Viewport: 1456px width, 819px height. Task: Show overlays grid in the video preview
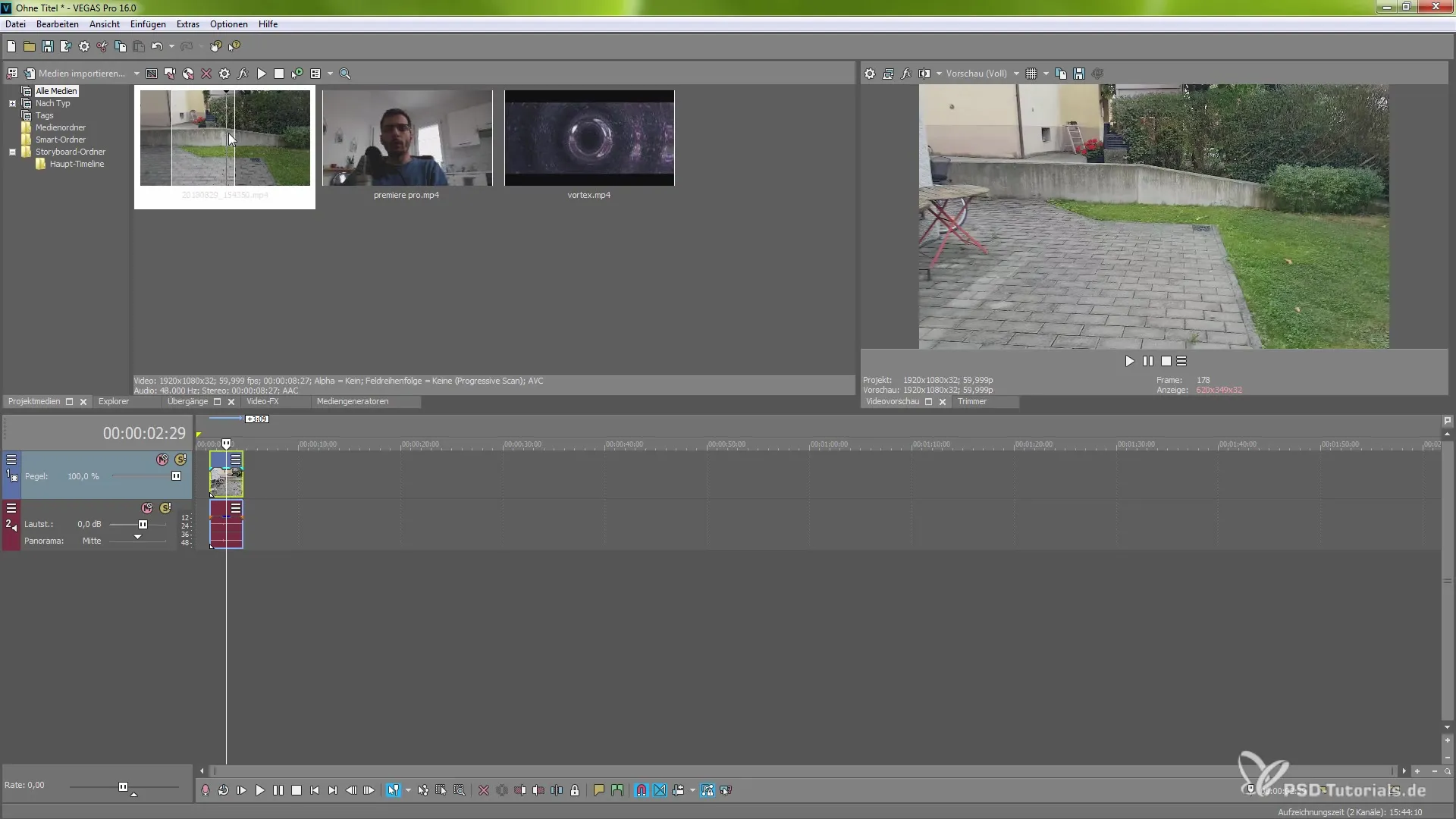click(x=1031, y=74)
